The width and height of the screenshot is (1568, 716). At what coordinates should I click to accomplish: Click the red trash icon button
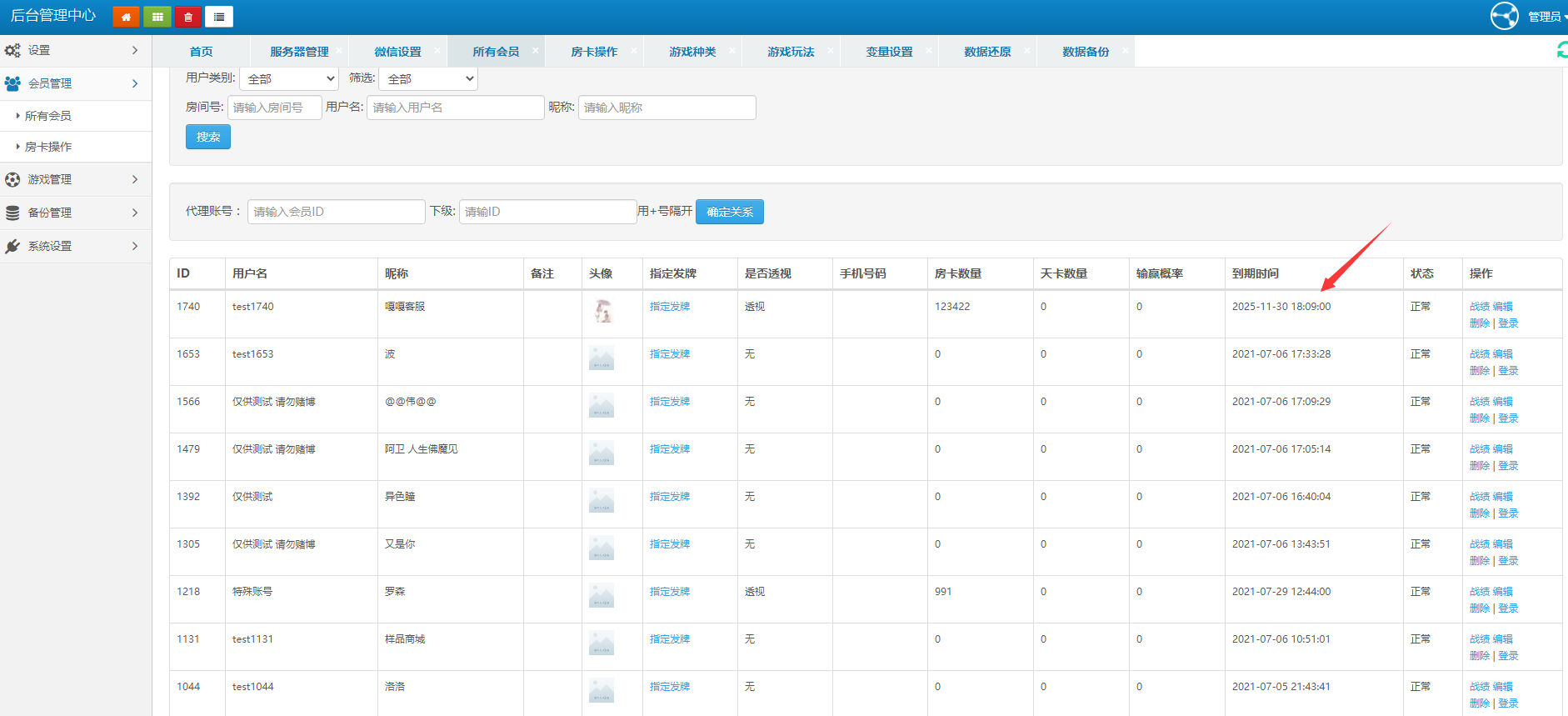coord(188,17)
